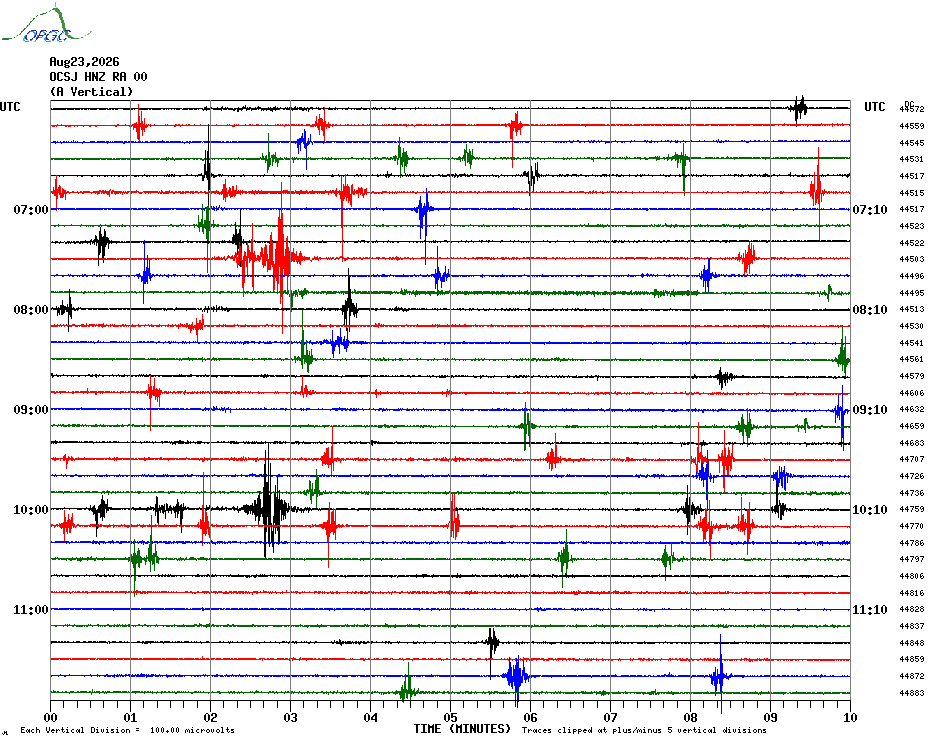The height and width of the screenshot is (744, 930).
Task: Click the DC value 44523
Action: coord(912,226)
